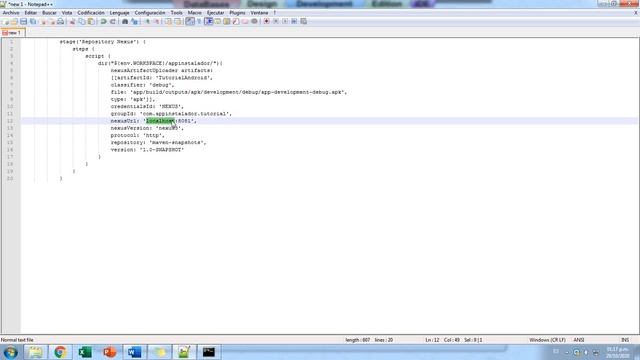Open Word from the taskbar

coord(134,352)
